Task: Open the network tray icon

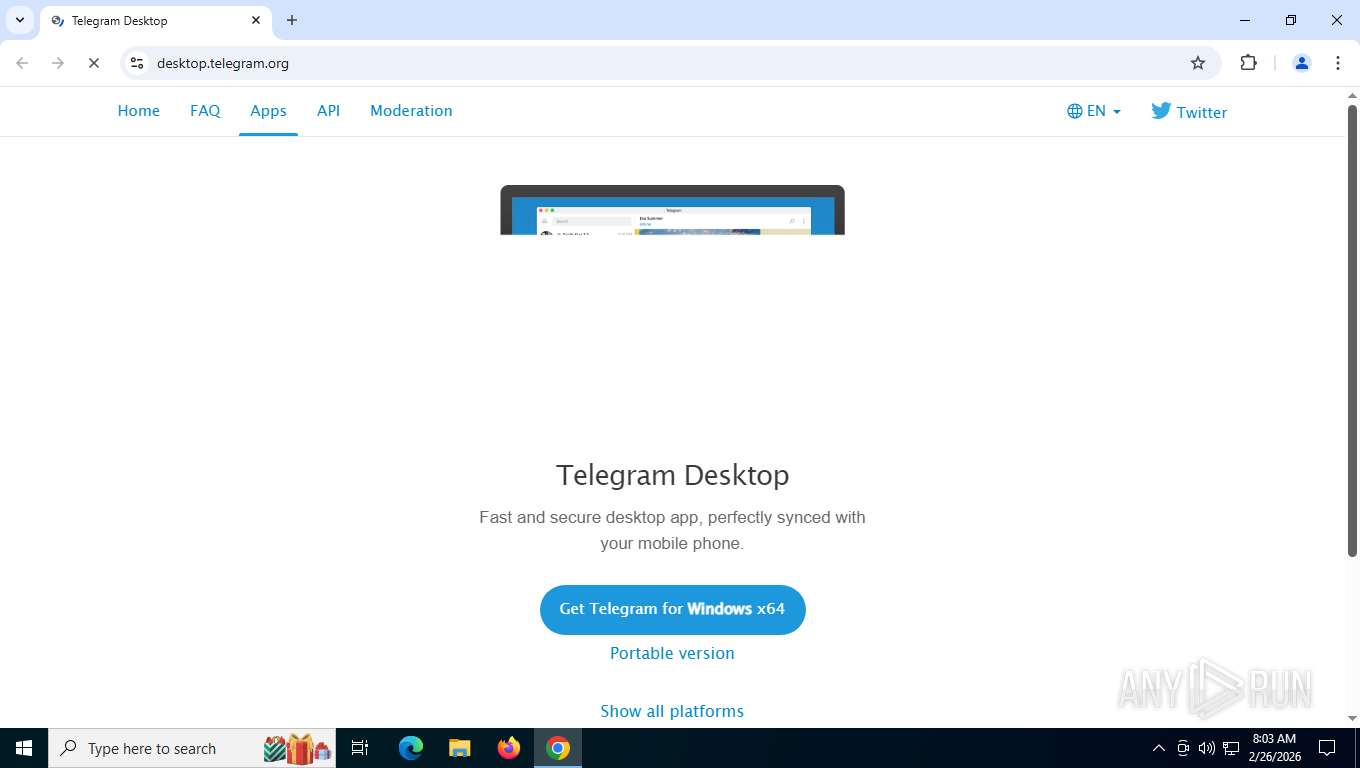Action: pyautogui.click(x=1231, y=748)
